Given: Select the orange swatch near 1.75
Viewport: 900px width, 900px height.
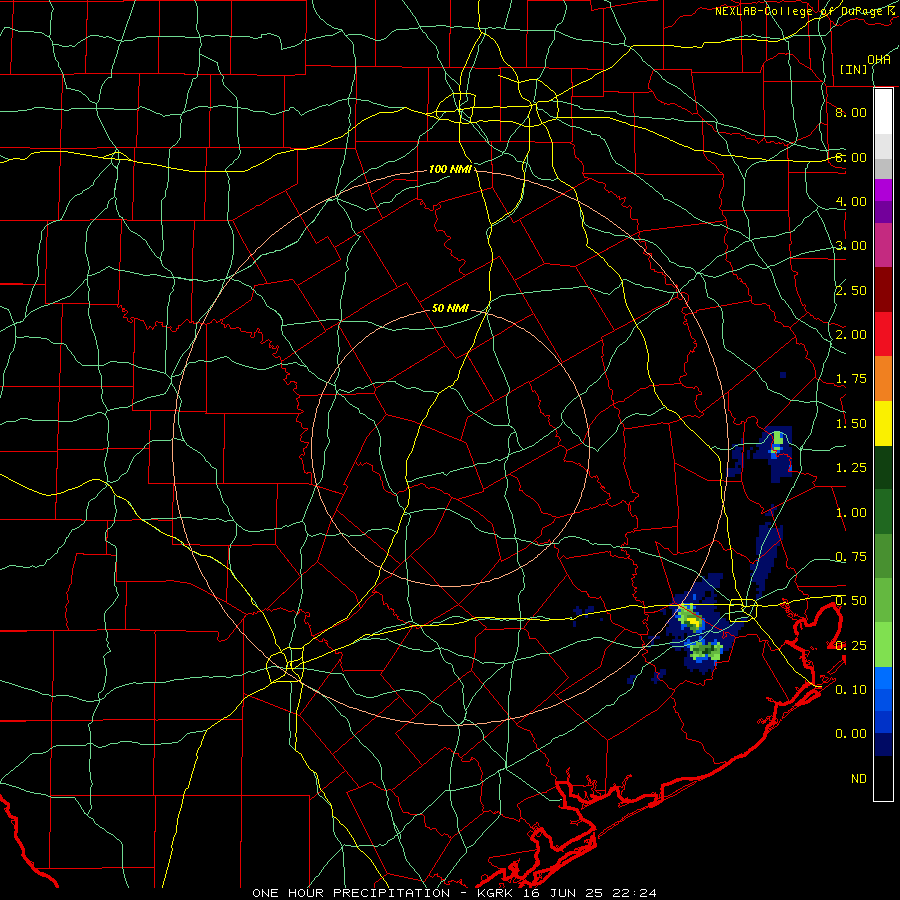Looking at the screenshot, I should tap(883, 379).
